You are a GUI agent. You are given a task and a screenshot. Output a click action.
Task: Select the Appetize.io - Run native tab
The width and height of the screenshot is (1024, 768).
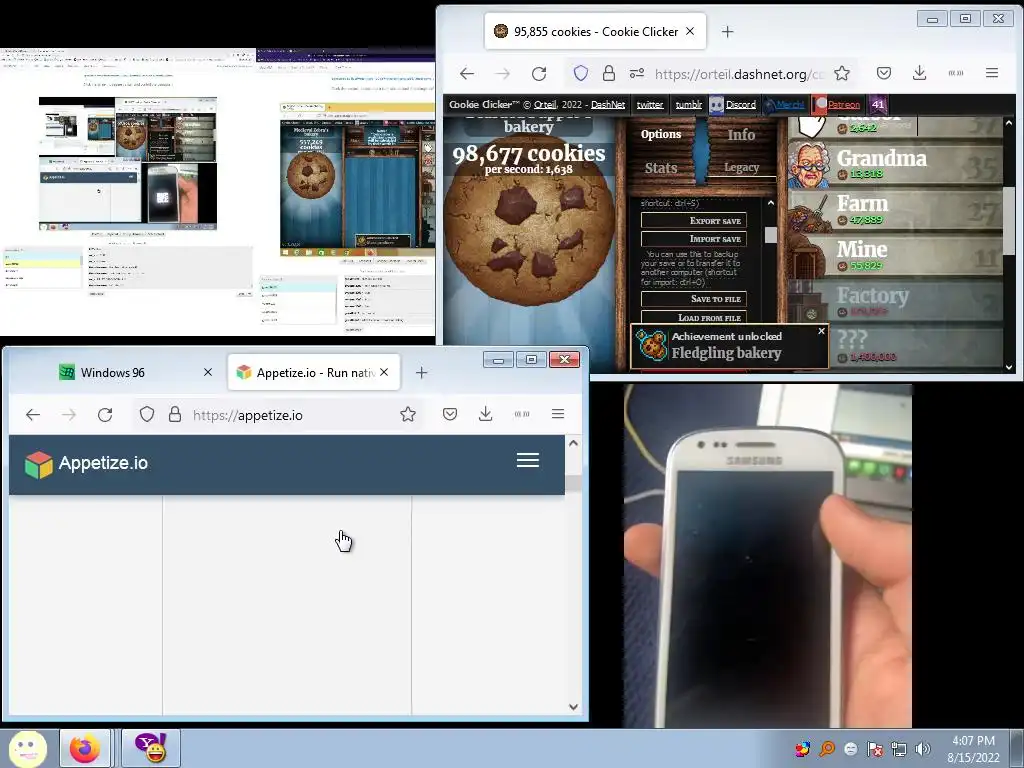[x=313, y=372]
